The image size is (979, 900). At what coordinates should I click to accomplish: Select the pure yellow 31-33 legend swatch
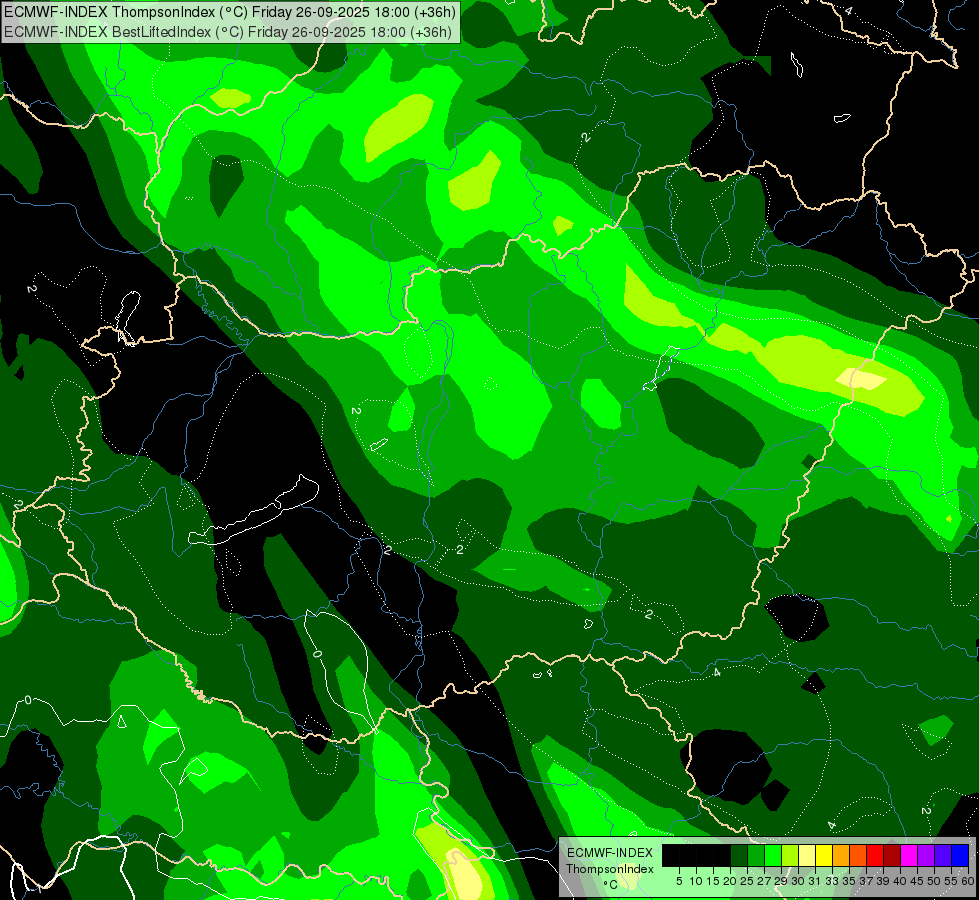click(824, 855)
